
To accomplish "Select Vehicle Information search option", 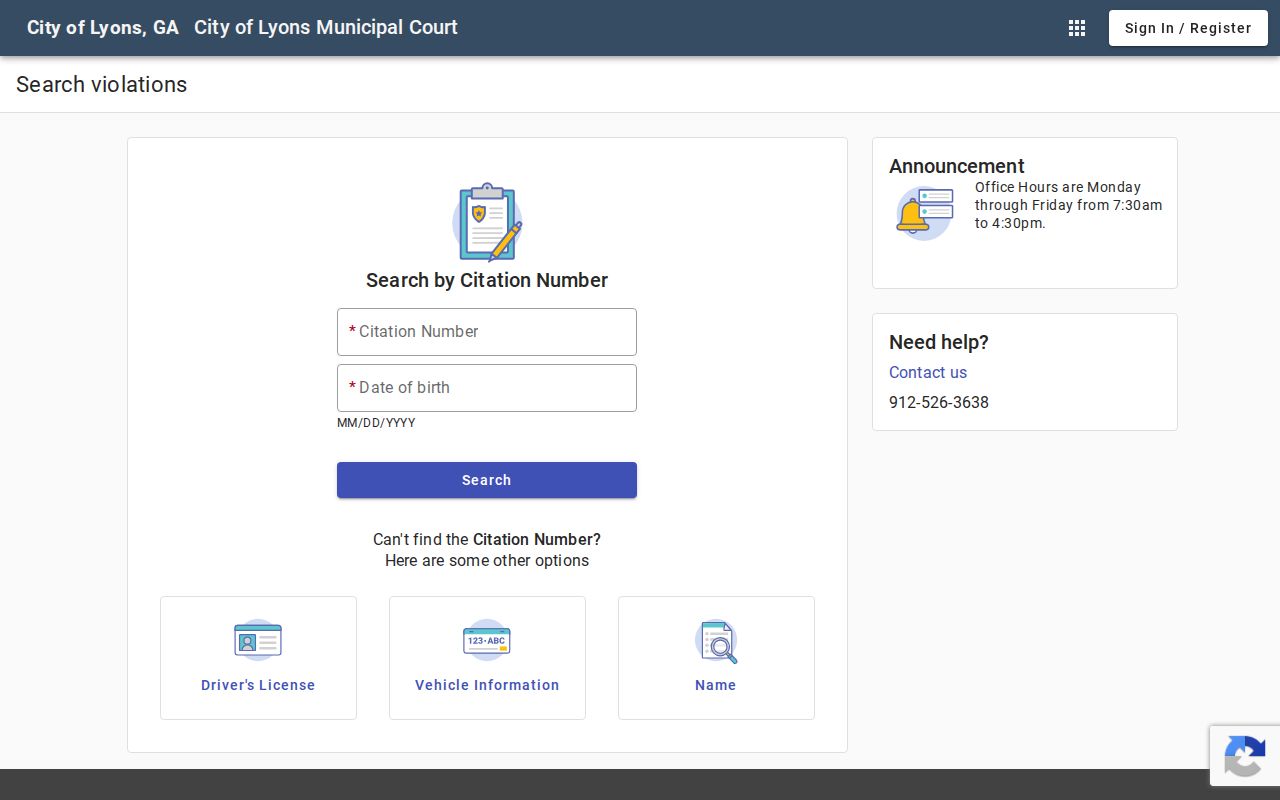I will point(487,658).
